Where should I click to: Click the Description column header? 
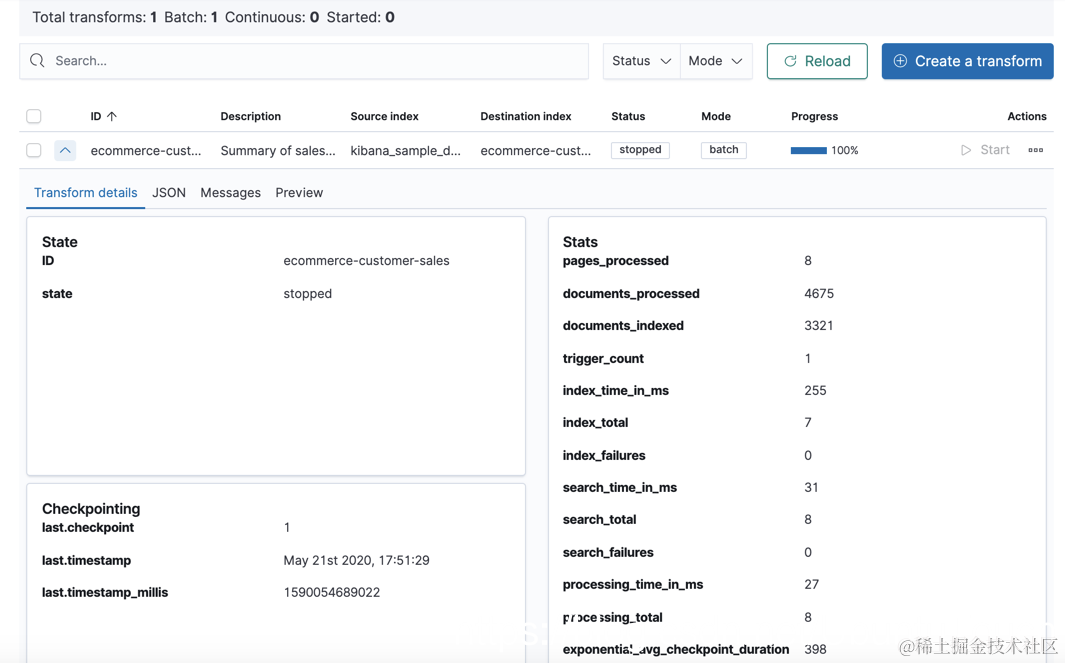(x=250, y=116)
